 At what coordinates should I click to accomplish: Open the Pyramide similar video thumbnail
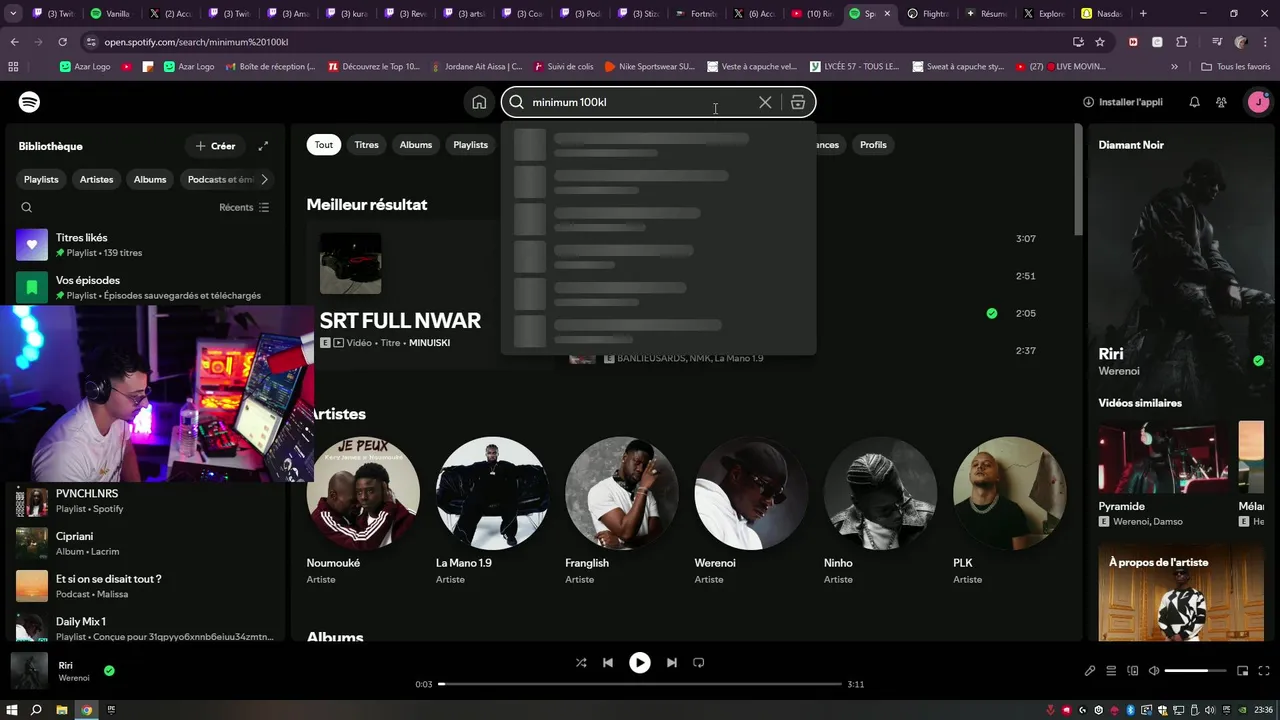[1164, 457]
